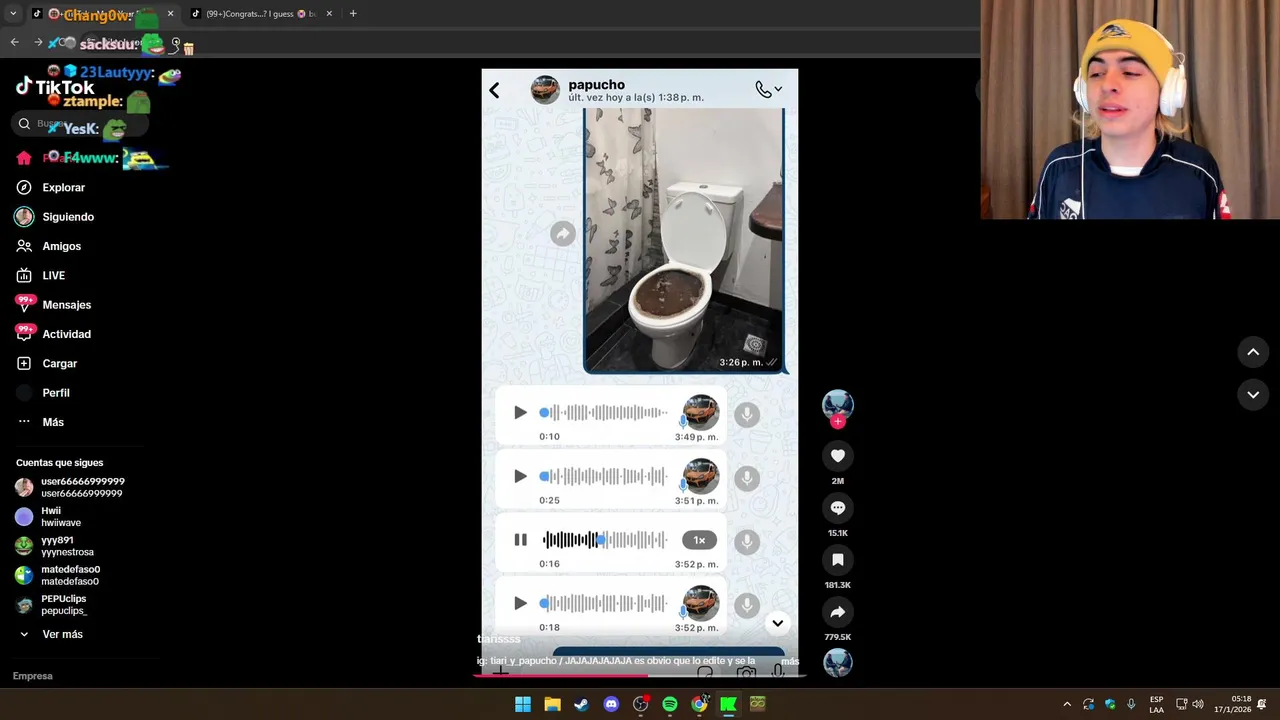Open File Explorer from the taskbar

point(552,704)
